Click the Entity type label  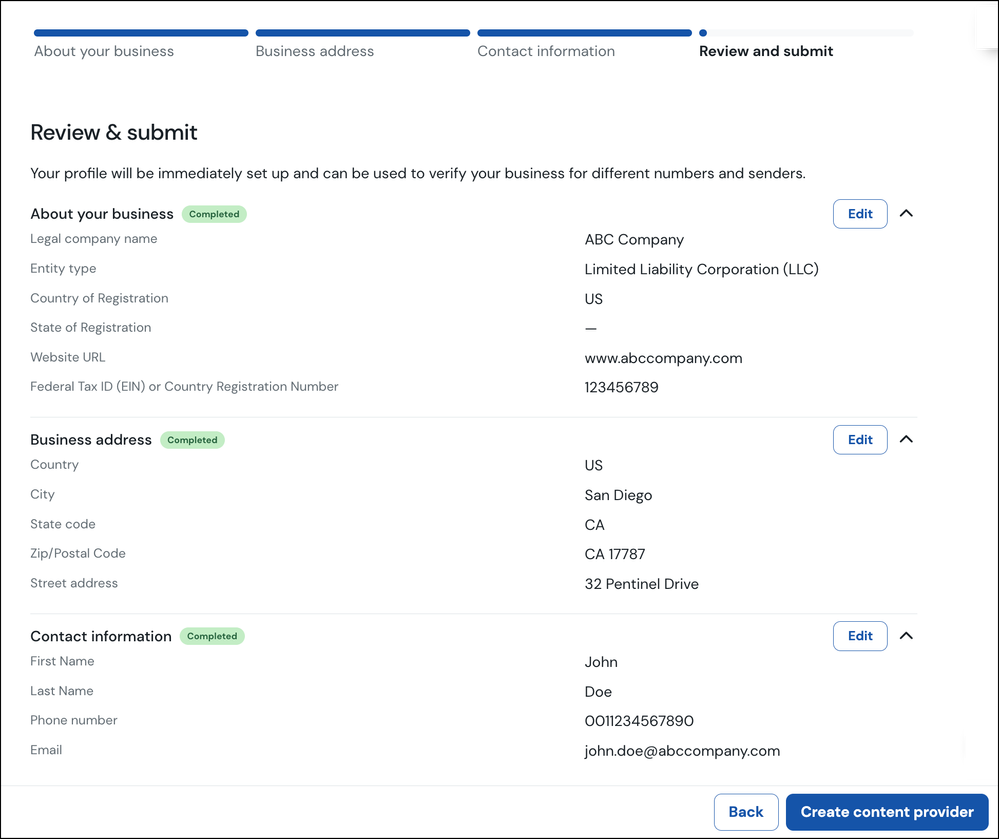coord(63,269)
